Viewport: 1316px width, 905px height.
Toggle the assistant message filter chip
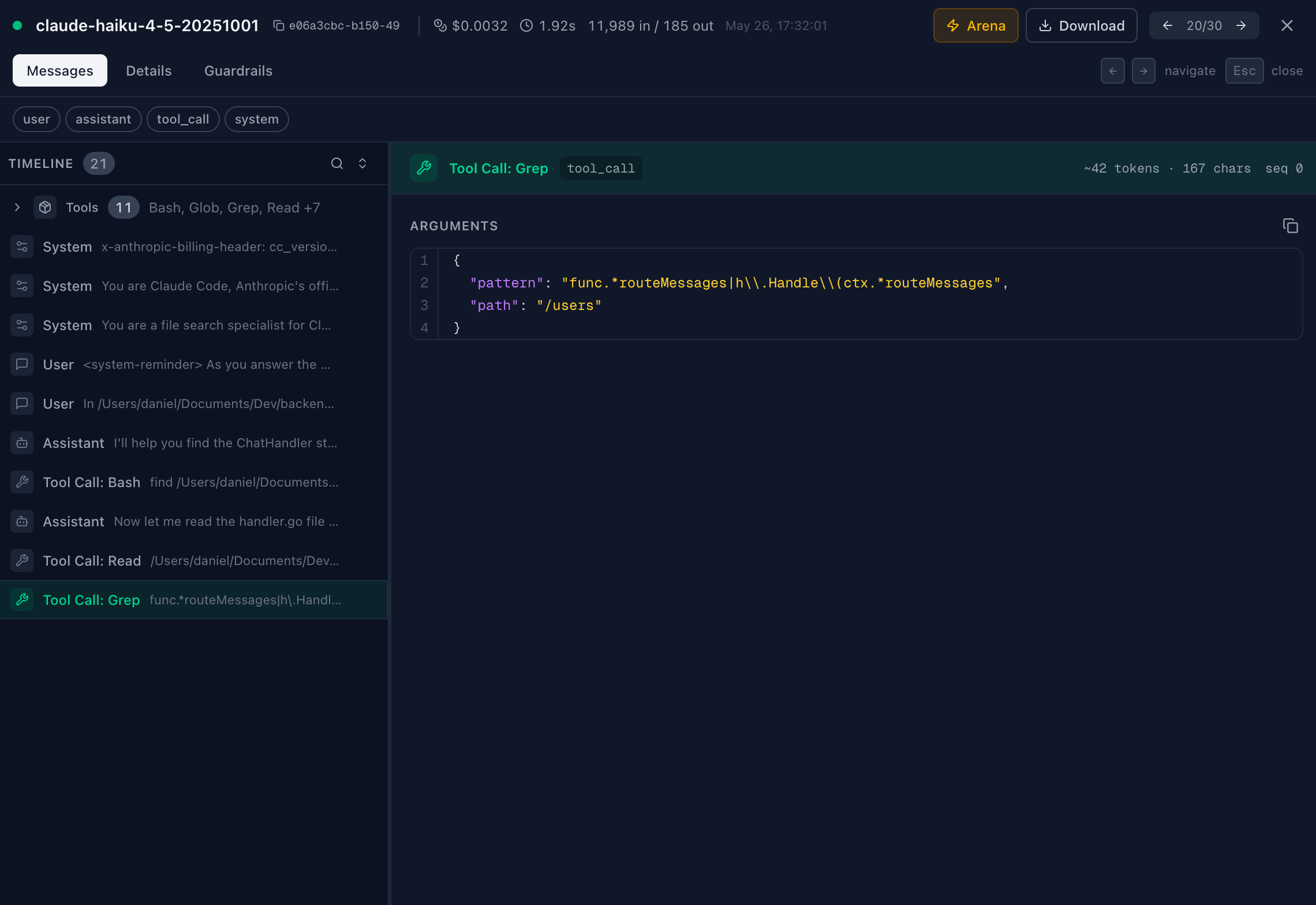[103, 119]
